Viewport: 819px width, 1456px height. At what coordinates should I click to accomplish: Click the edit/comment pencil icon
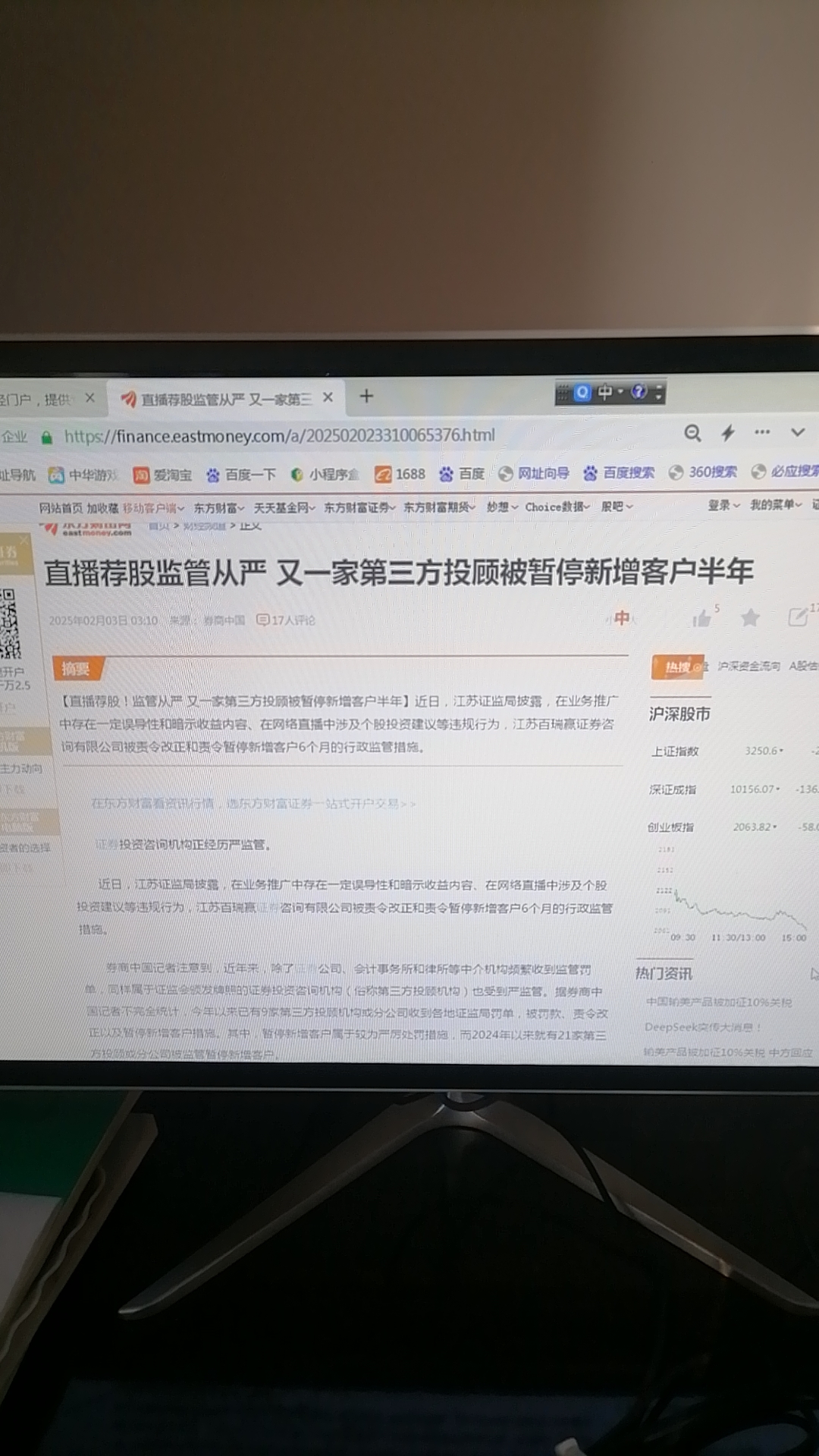pyautogui.click(x=798, y=617)
